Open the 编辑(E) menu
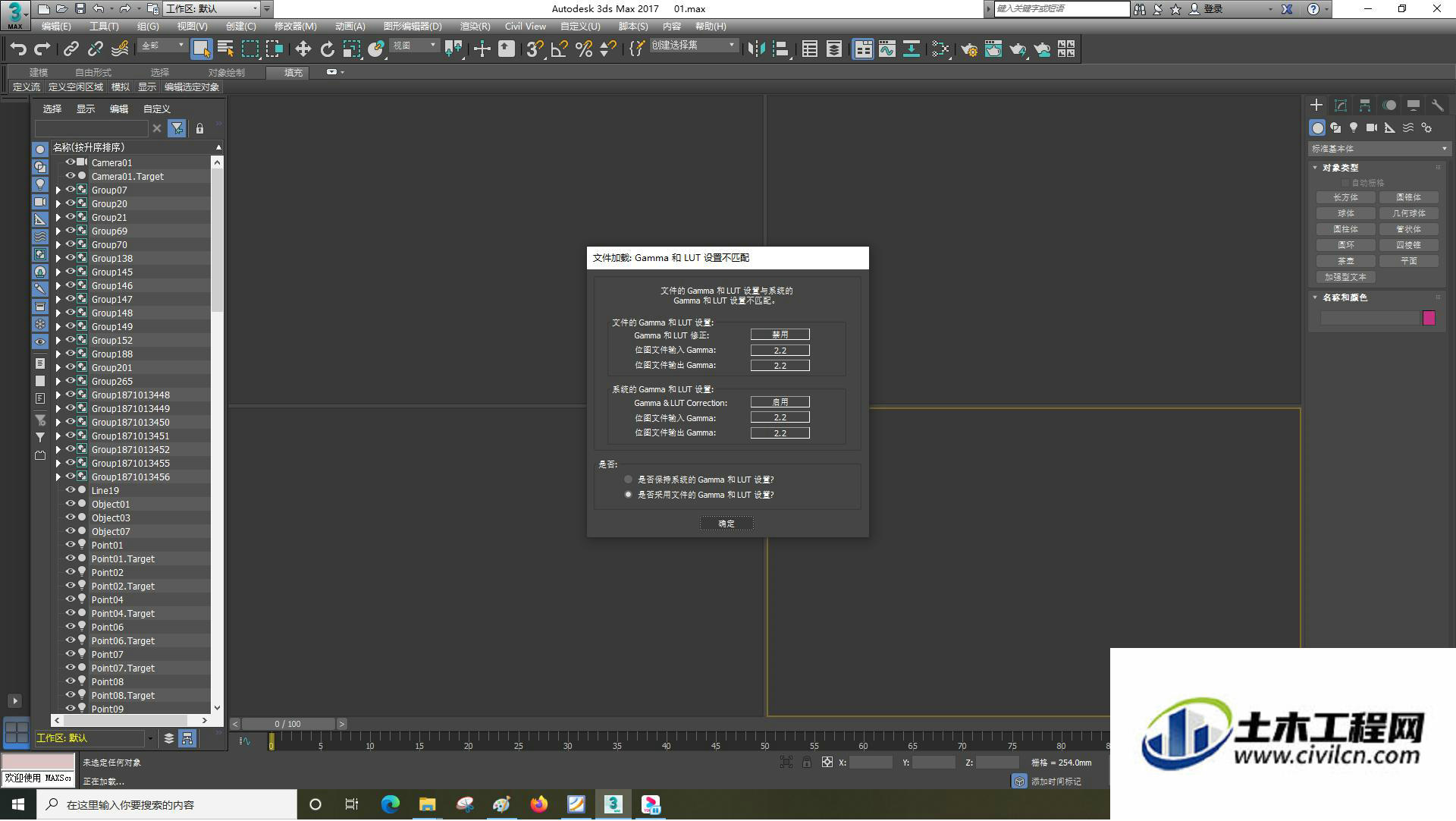The width and height of the screenshot is (1456, 821). point(56,26)
